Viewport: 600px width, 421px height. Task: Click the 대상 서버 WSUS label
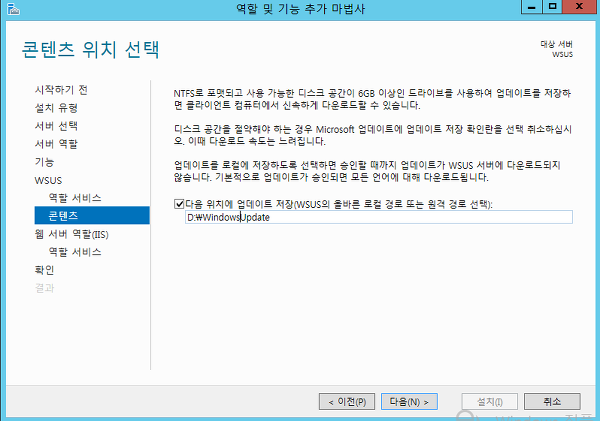[x=557, y=49]
